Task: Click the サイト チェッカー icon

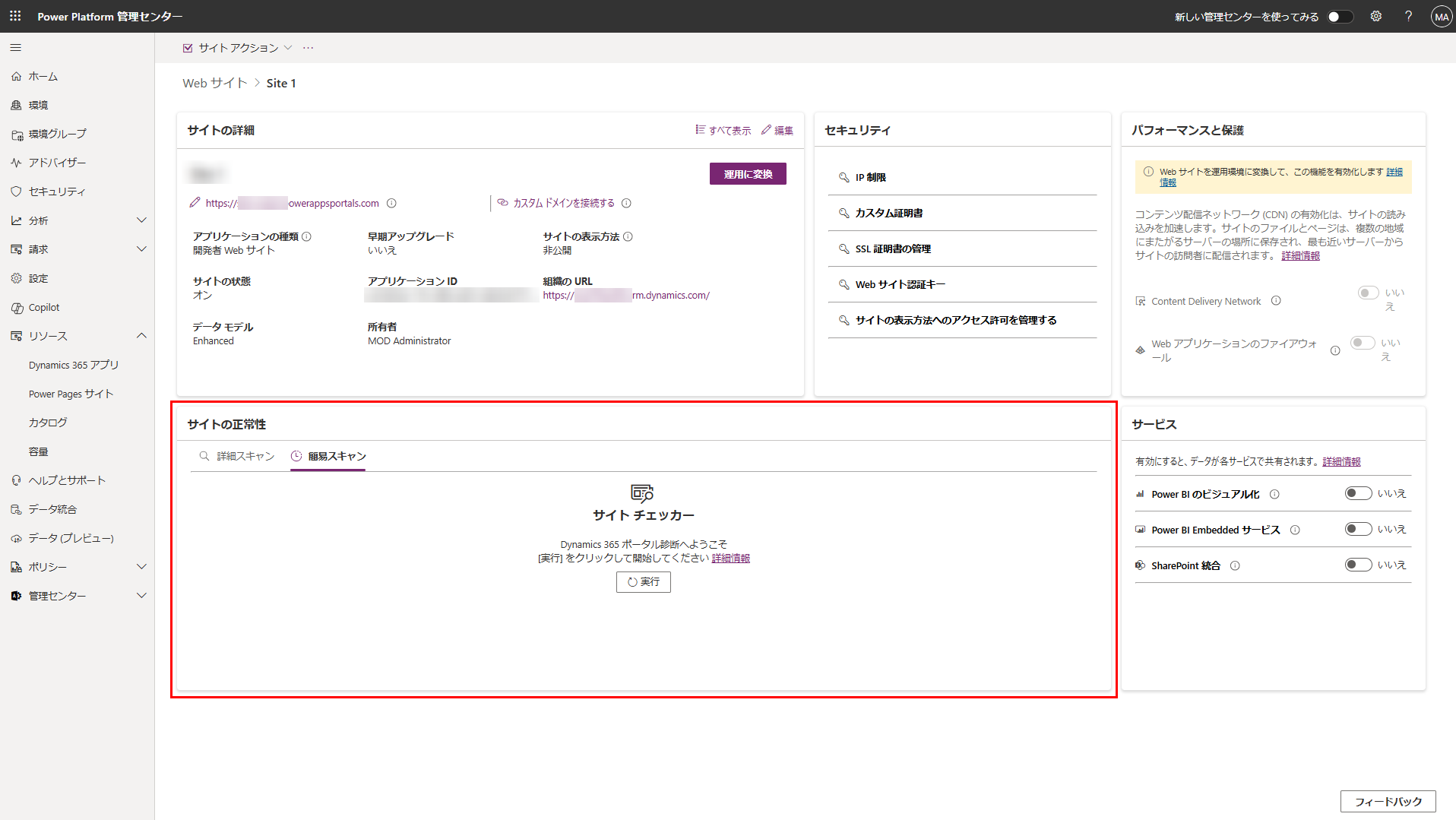Action: 643,493
